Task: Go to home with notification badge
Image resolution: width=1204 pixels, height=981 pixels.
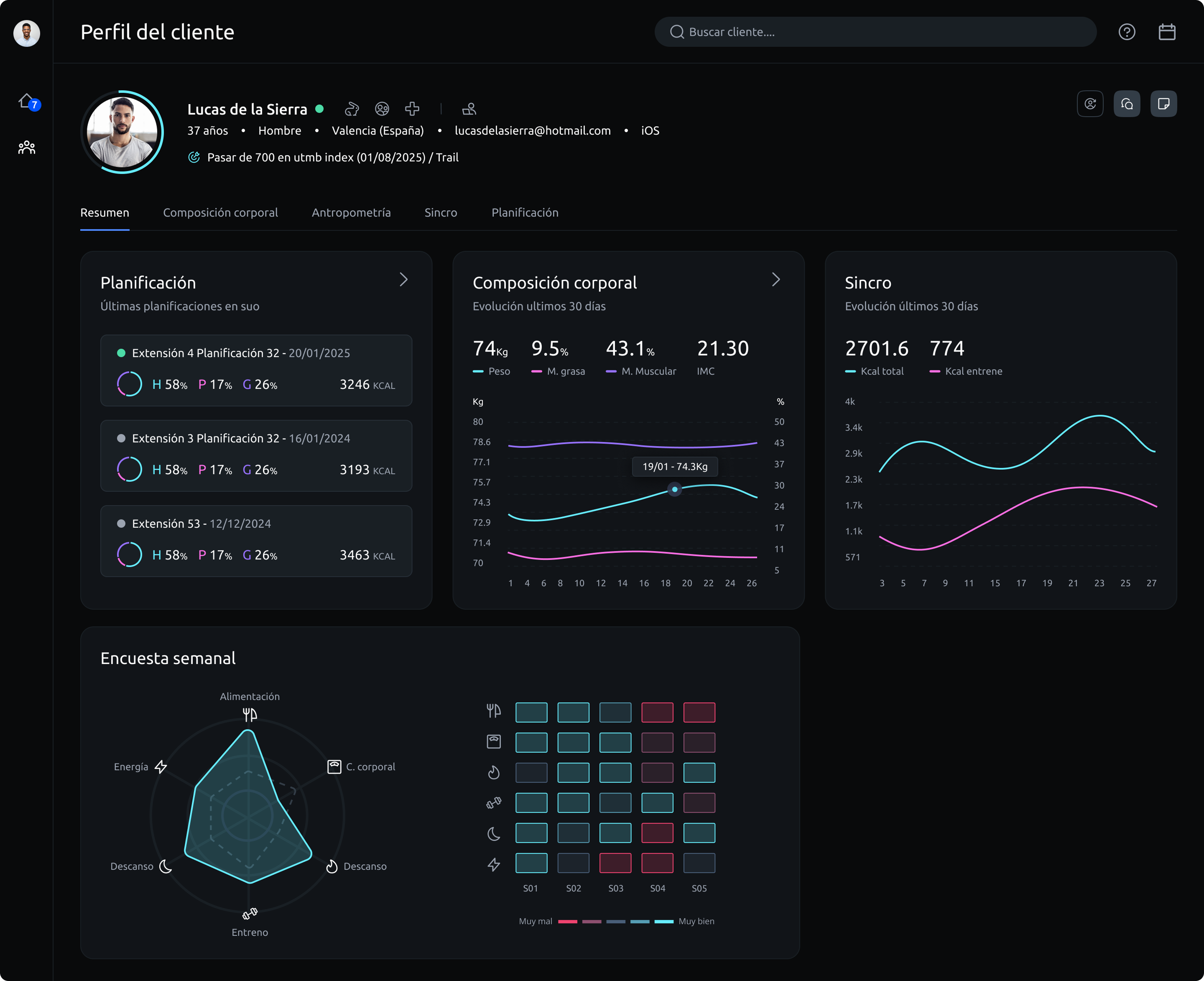Action: click(27, 102)
